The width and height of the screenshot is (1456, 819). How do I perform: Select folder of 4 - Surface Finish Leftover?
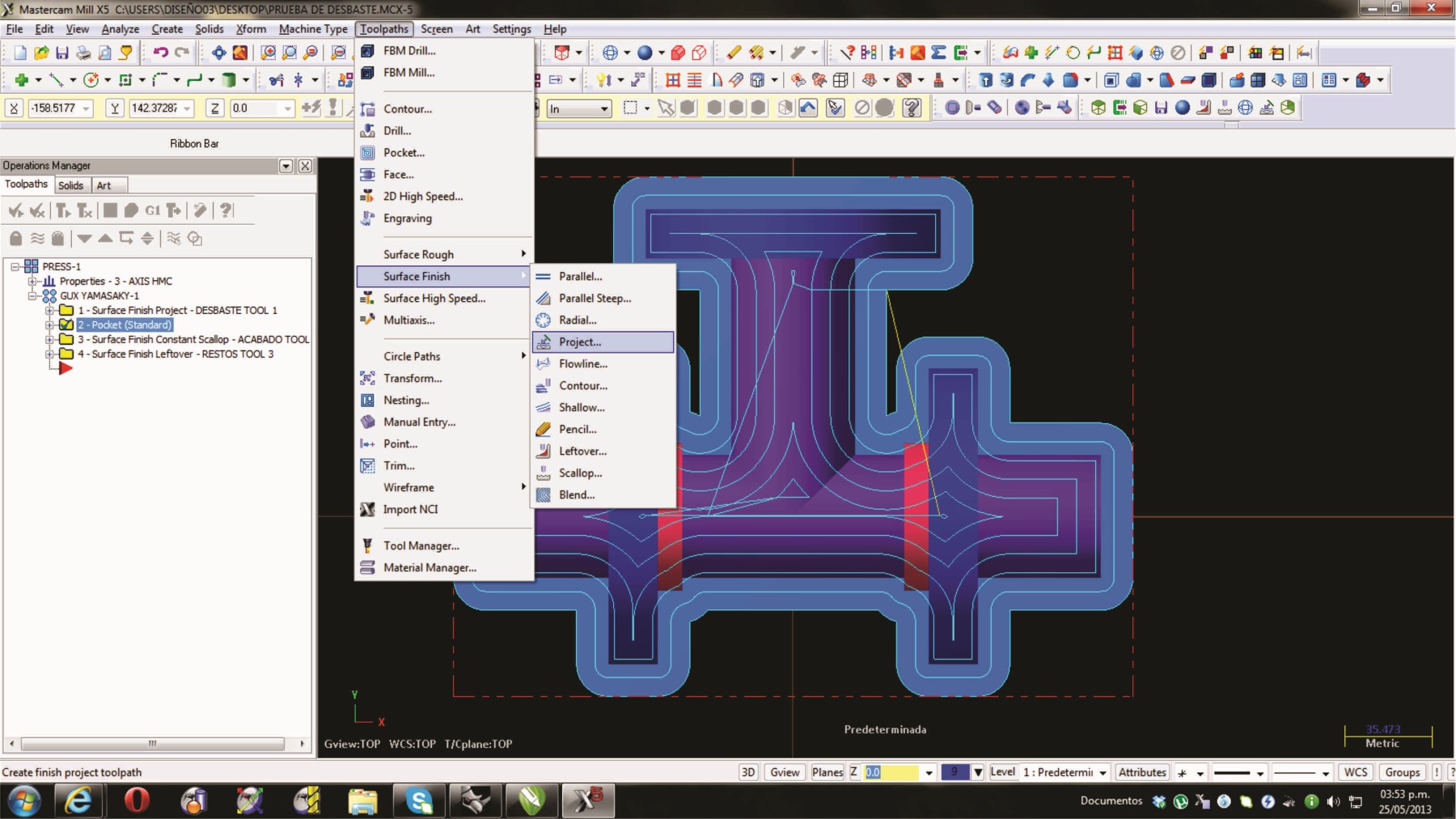(x=66, y=354)
